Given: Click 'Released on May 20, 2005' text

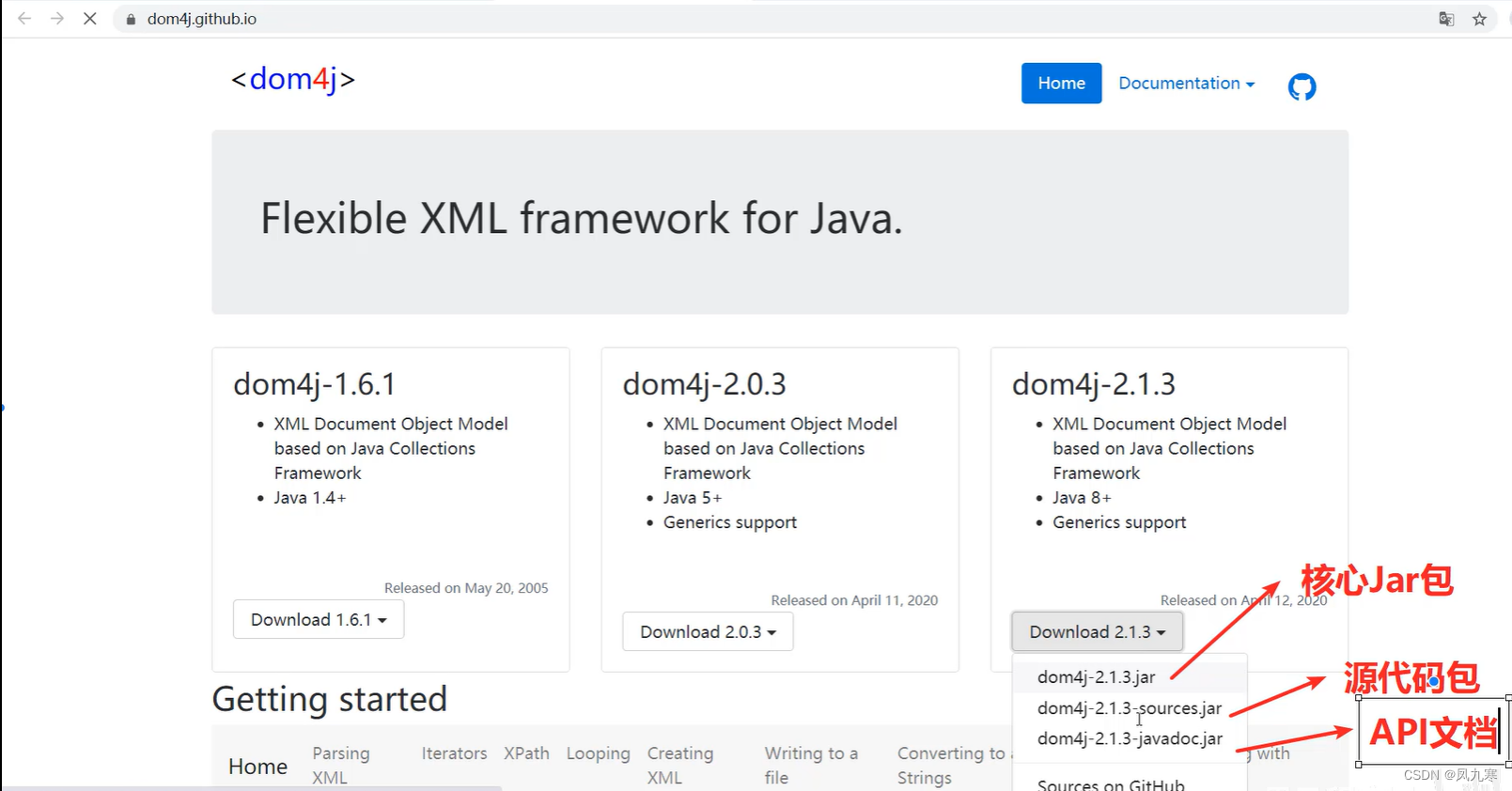Looking at the screenshot, I should [466, 588].
